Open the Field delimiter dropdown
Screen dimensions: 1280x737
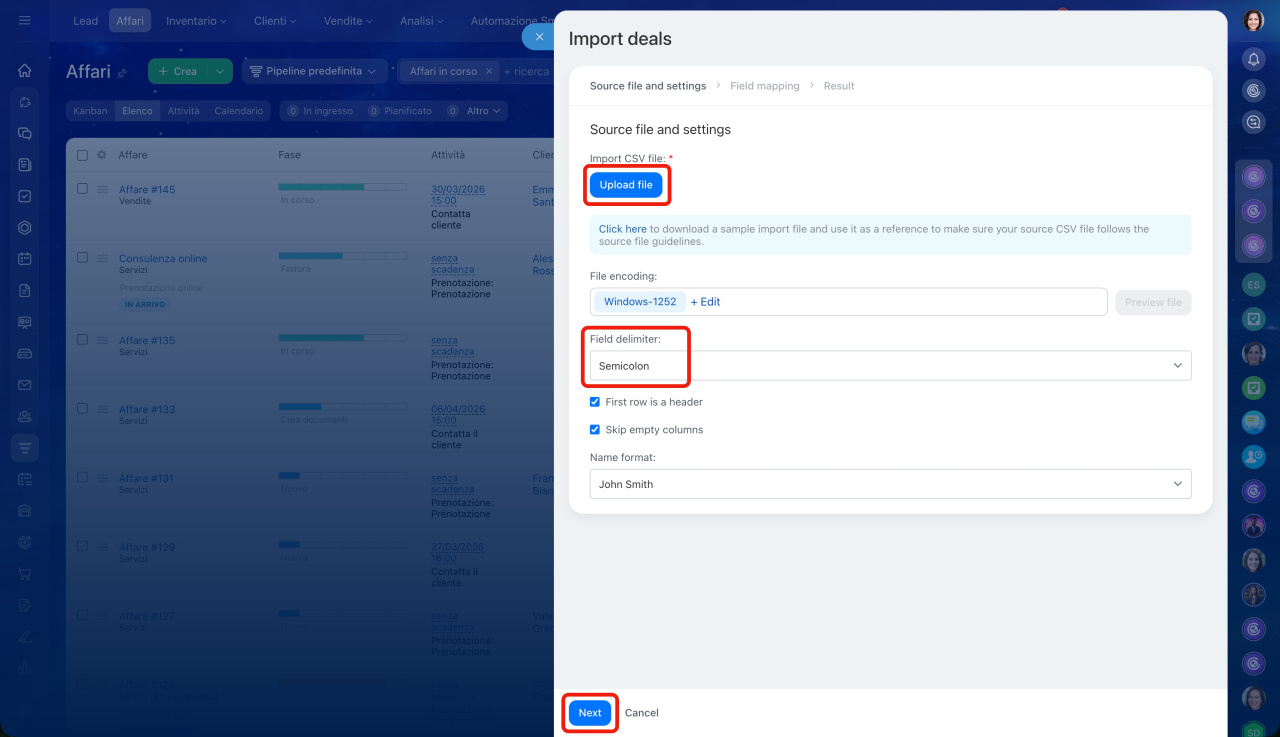click(x=890, y=366)
